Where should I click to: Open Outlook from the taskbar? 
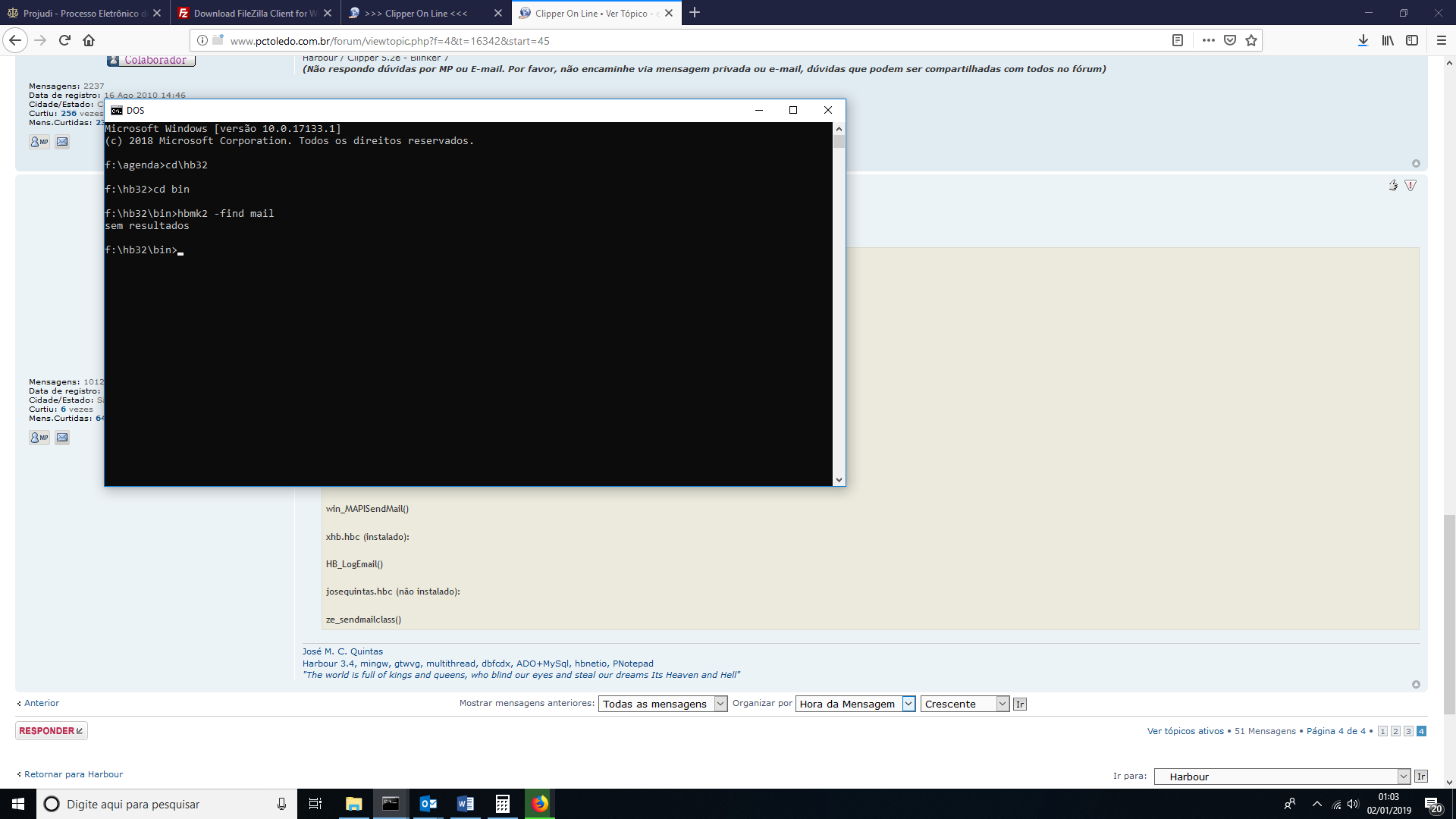[428, 804]
